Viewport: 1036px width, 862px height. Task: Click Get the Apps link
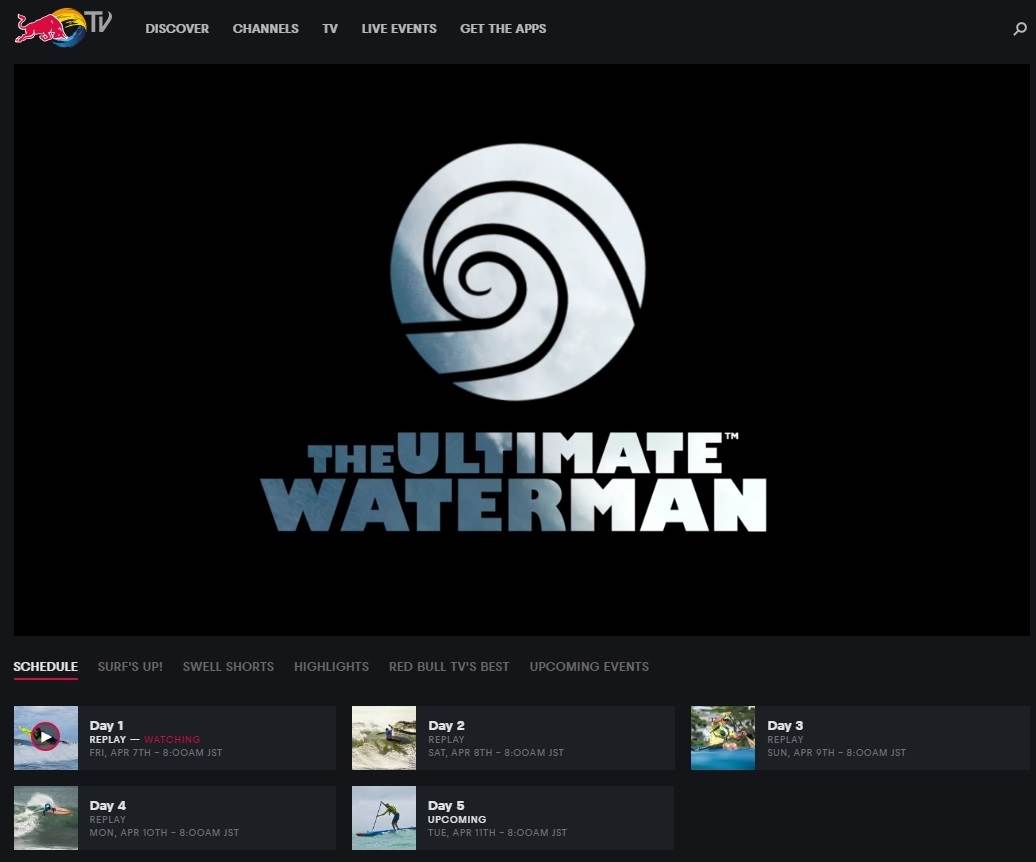coord(503,29)
